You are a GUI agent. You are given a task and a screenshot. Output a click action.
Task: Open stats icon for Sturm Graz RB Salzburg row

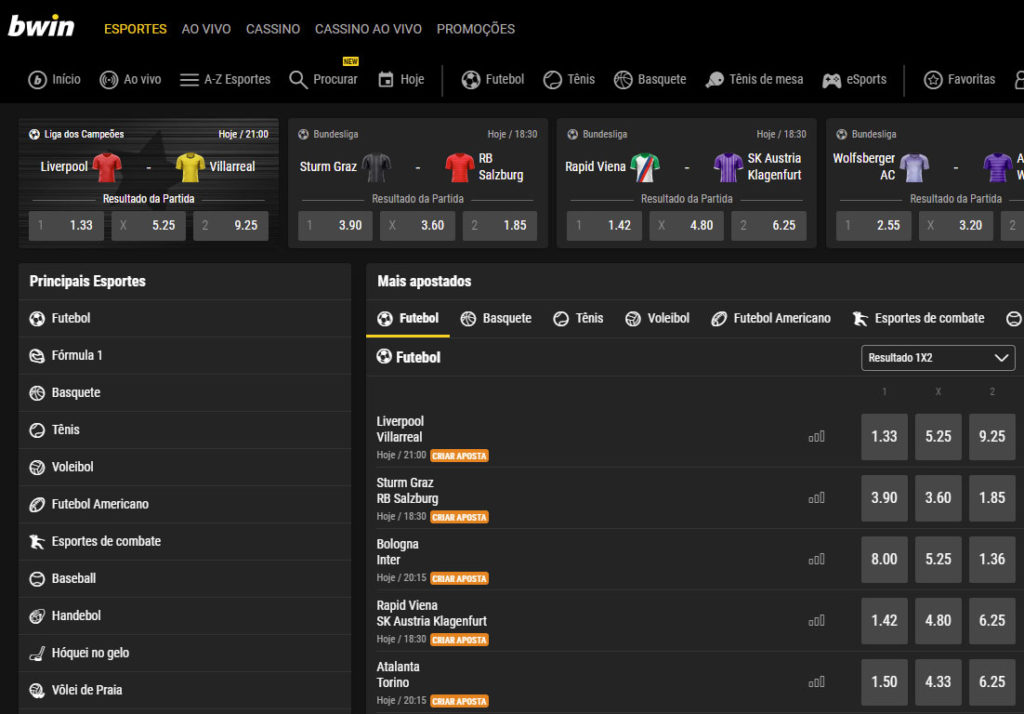(816, 498)
